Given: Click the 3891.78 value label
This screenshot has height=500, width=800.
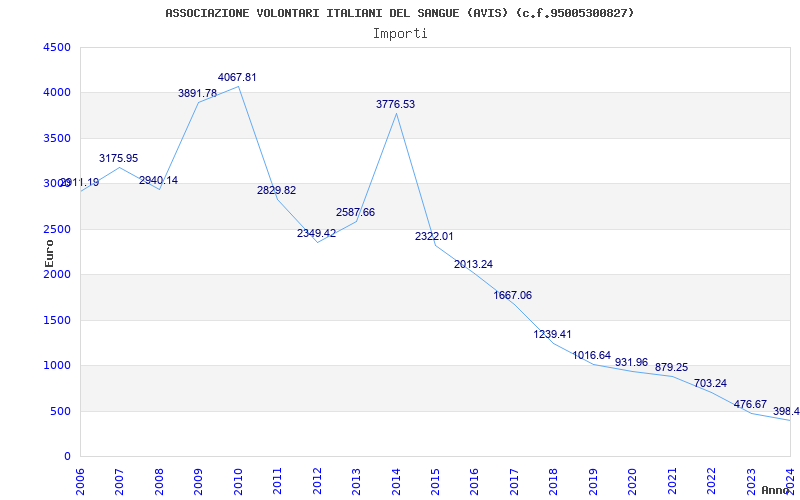Looking at the screenshot, I should (197, 93).
